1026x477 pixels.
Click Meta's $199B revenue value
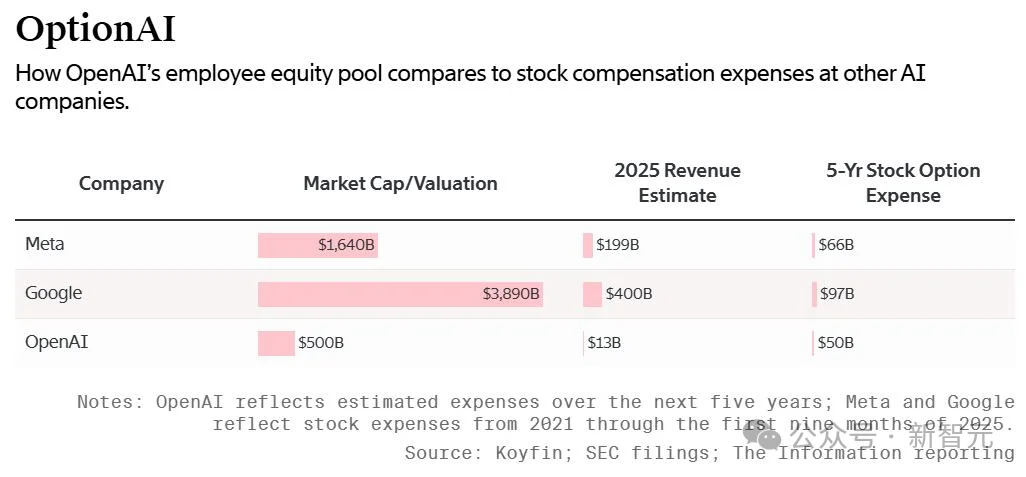[617, 245]
